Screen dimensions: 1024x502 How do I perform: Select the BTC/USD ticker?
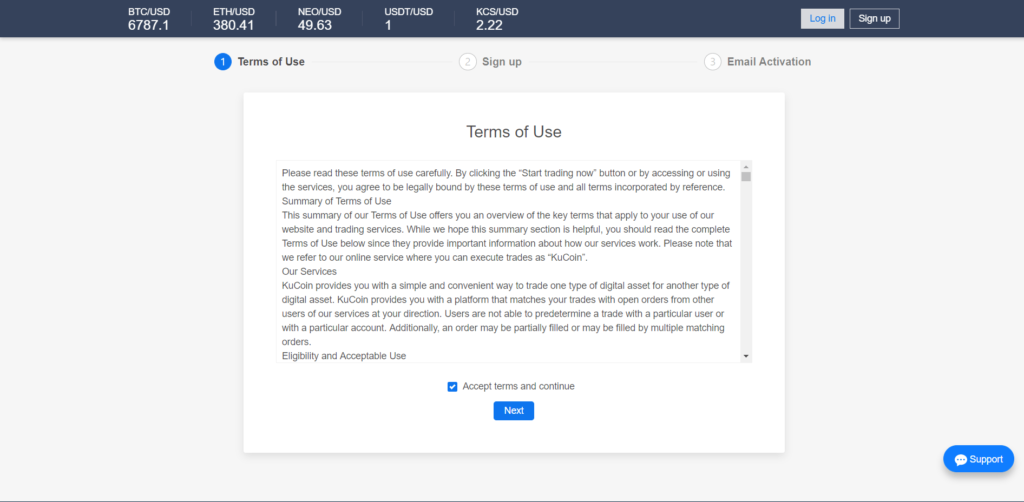click(149, 19)
